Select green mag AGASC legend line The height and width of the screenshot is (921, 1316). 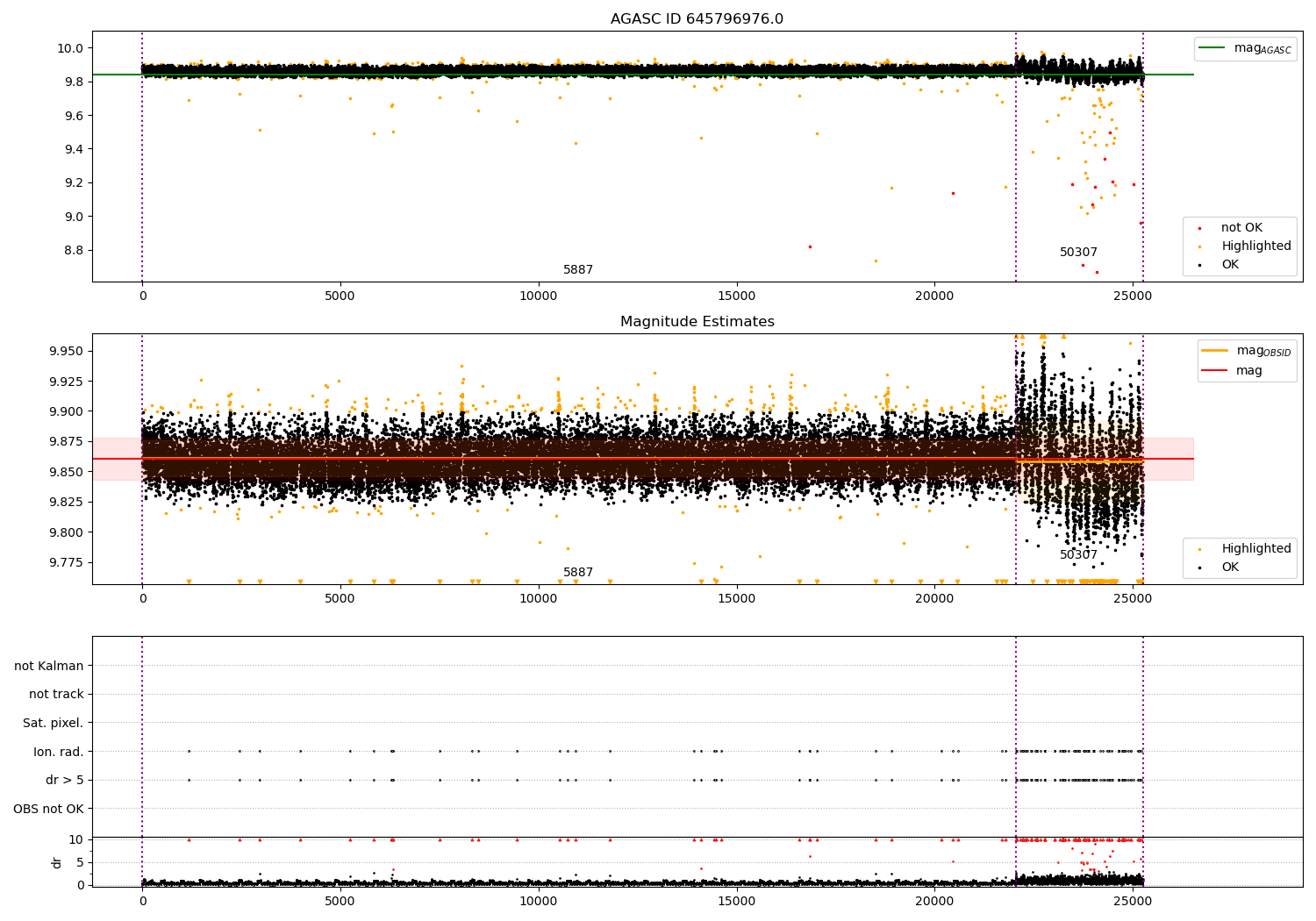tap(1212, 48)
